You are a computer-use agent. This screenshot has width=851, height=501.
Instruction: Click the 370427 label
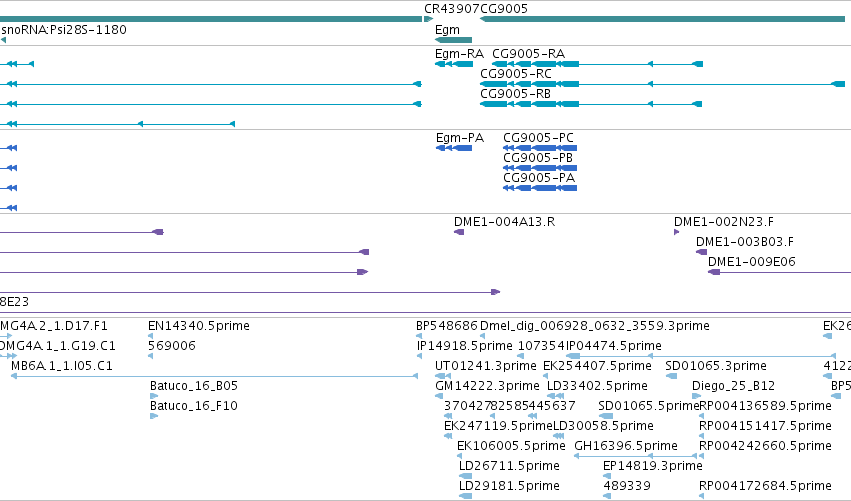click(x=467, y=407)
